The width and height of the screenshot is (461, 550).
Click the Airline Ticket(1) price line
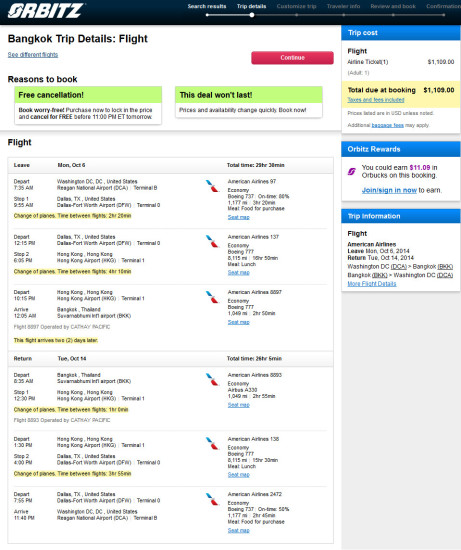click(401, 62)
